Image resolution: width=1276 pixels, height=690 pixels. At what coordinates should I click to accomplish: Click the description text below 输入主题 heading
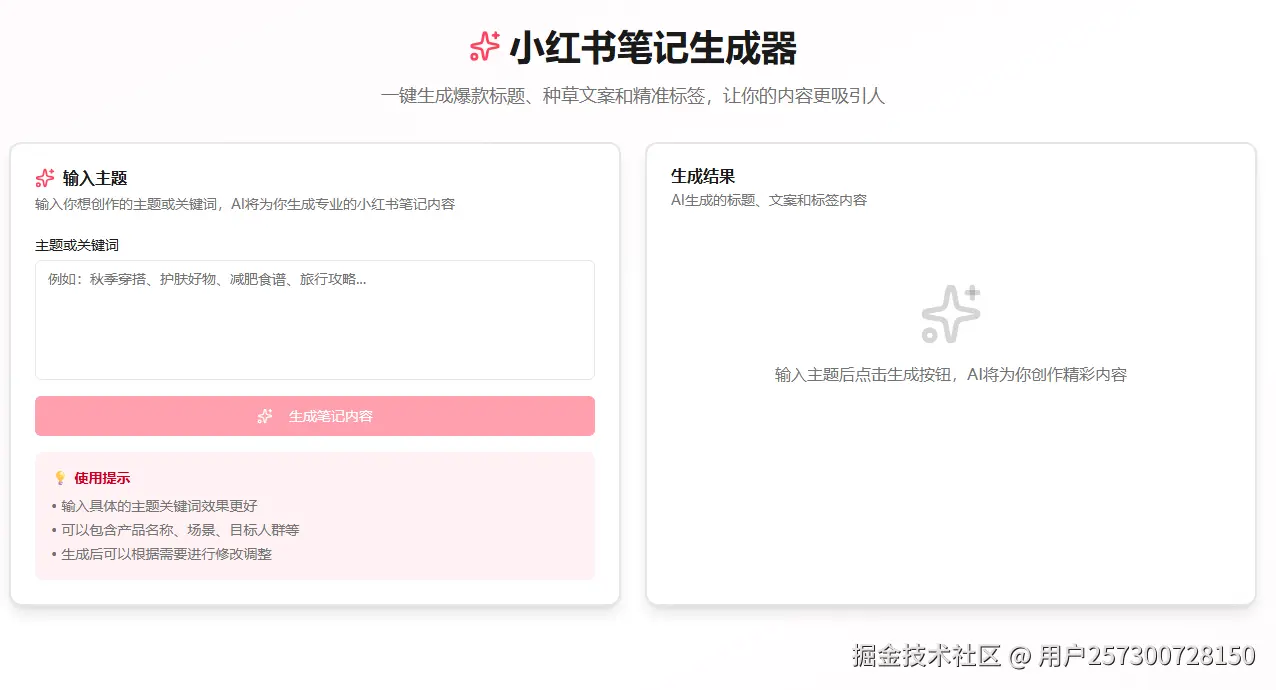click(245, 204)
